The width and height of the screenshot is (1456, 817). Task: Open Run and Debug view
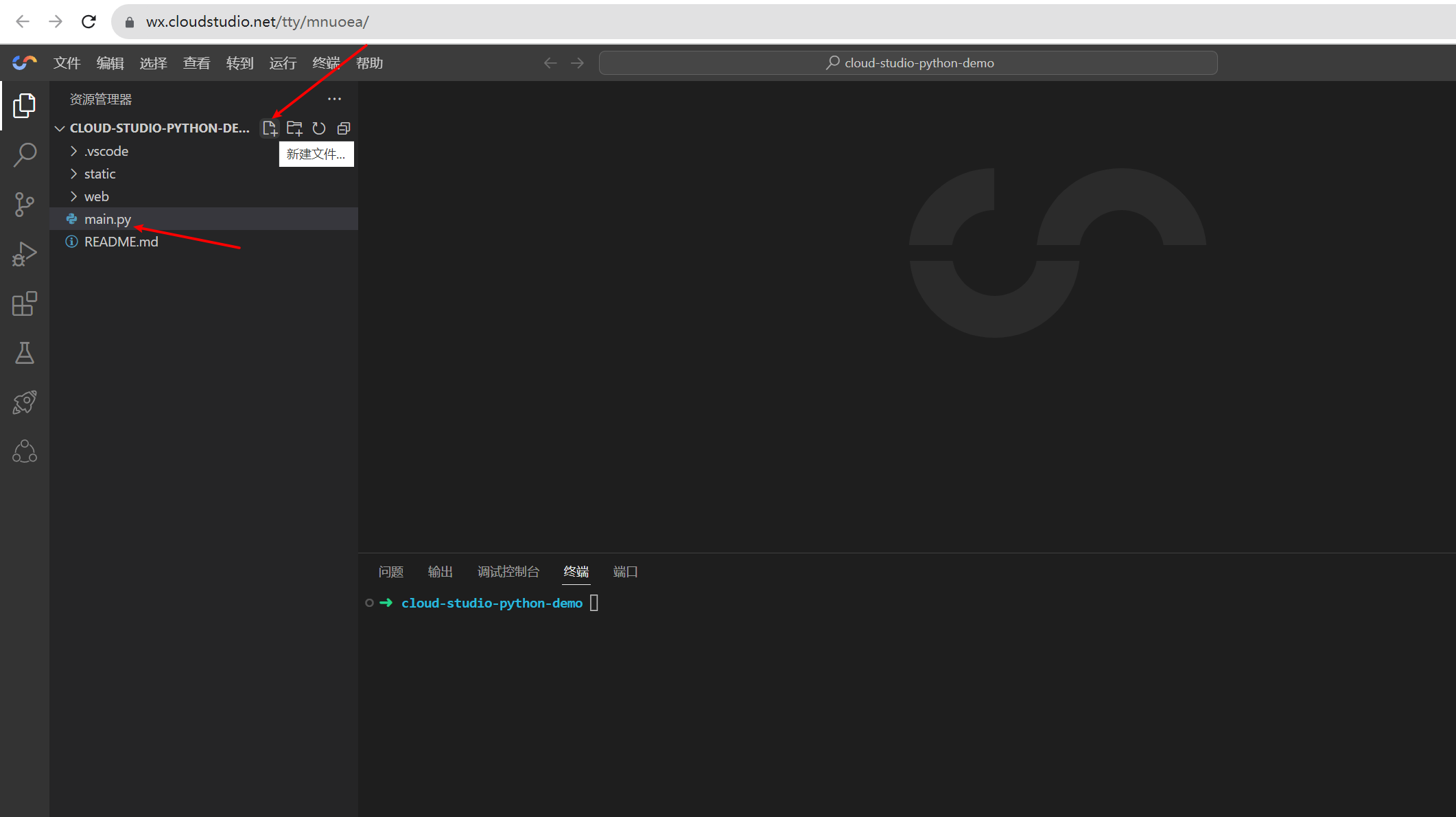[25, 254]
